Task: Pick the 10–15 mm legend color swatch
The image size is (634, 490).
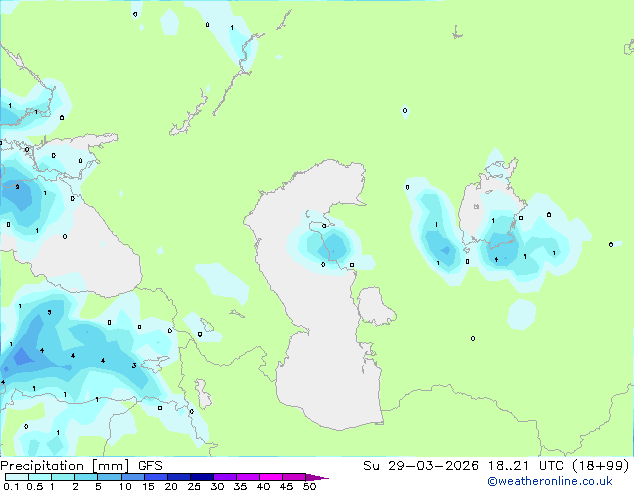Action: coord(132,477)
